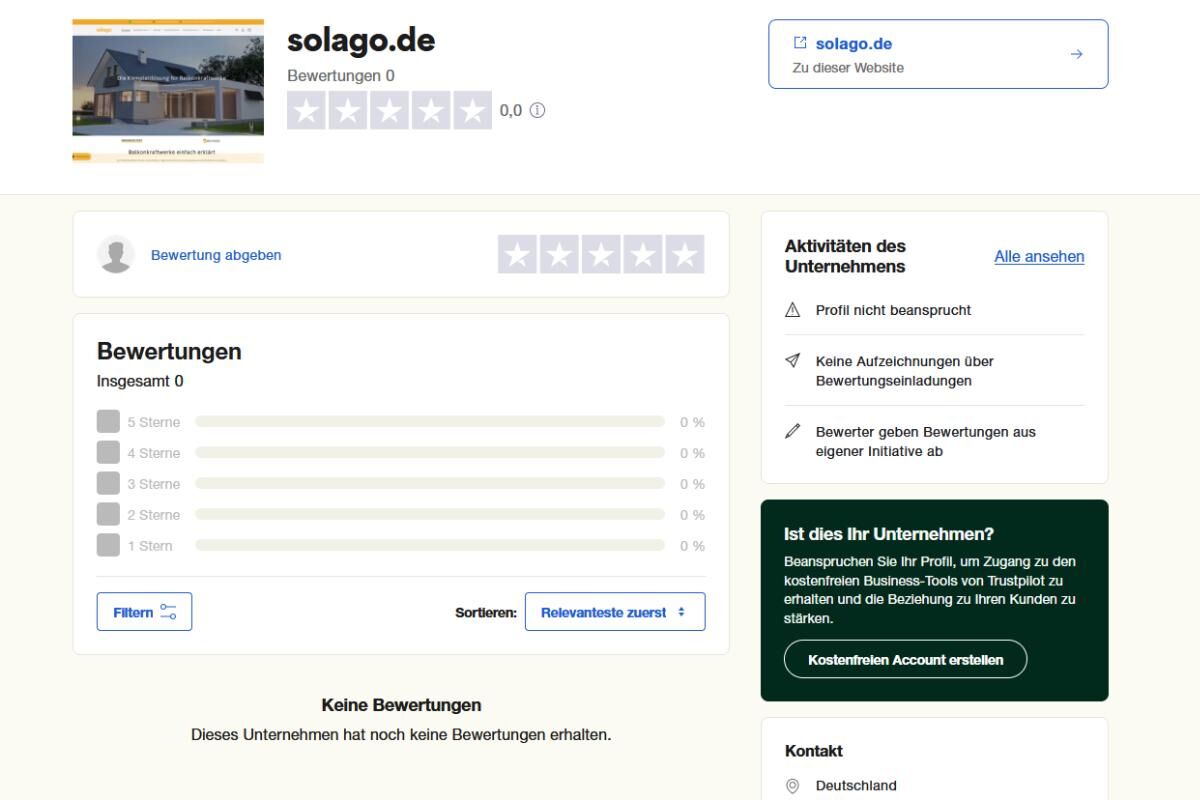Open the Zu dieser Website panel
The height and width of the screenshot is (800, 1200).
click(937, 54)
